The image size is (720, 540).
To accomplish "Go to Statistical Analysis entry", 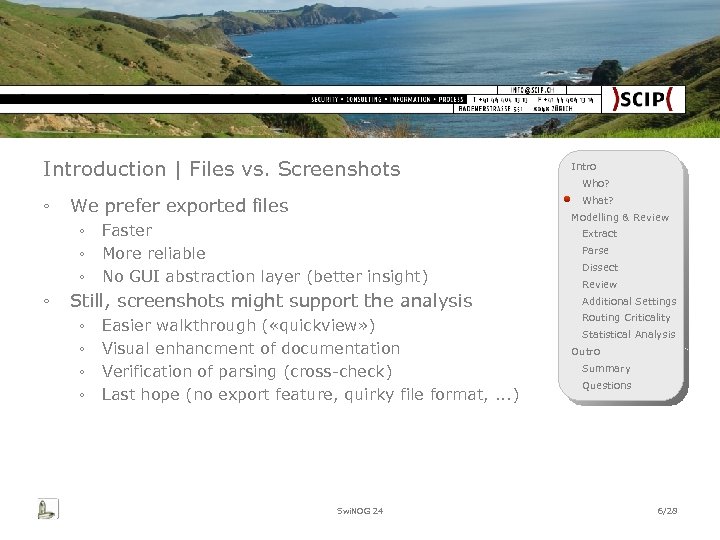I will [629, 335].
